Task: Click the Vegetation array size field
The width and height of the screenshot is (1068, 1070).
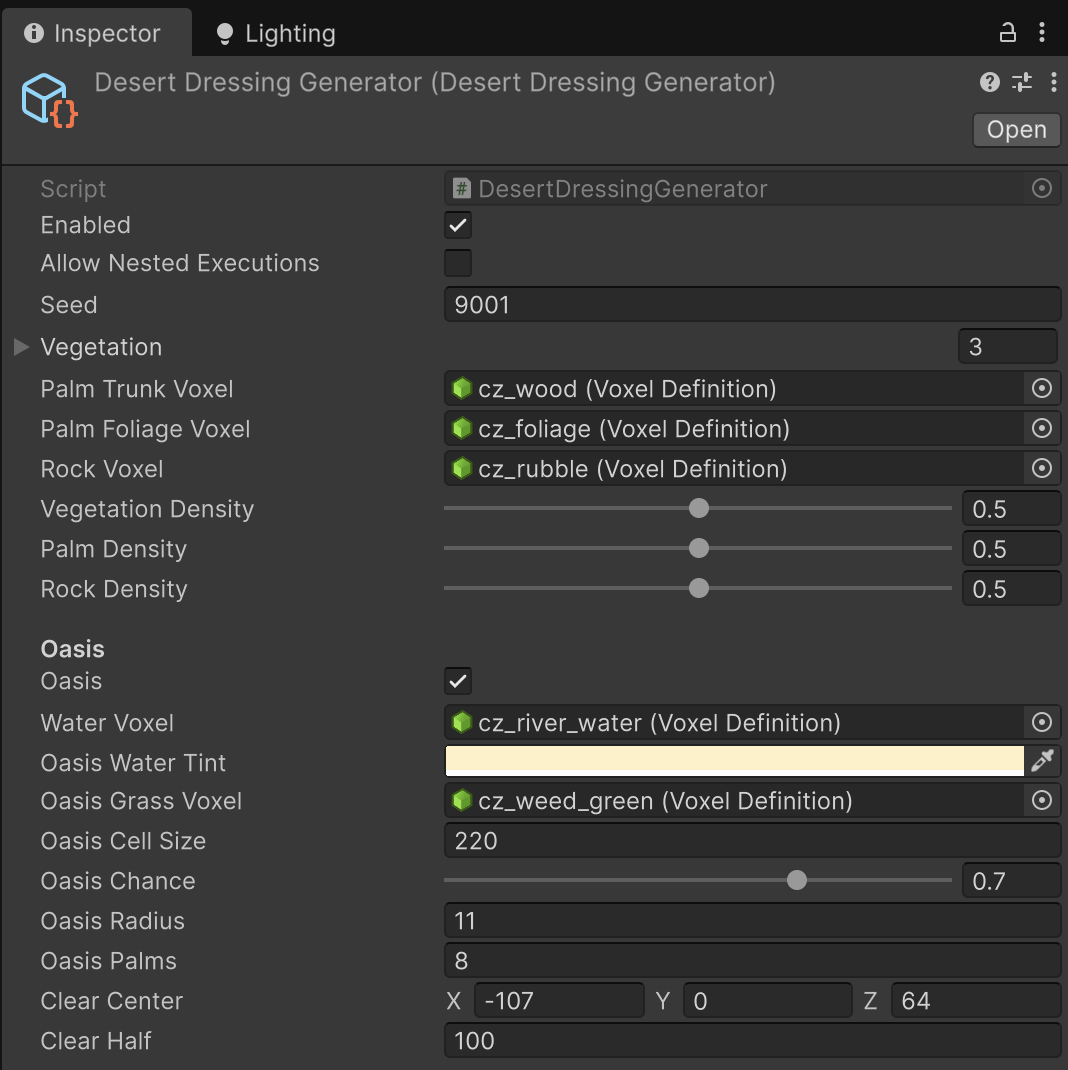Action: tap(1008, 347)
